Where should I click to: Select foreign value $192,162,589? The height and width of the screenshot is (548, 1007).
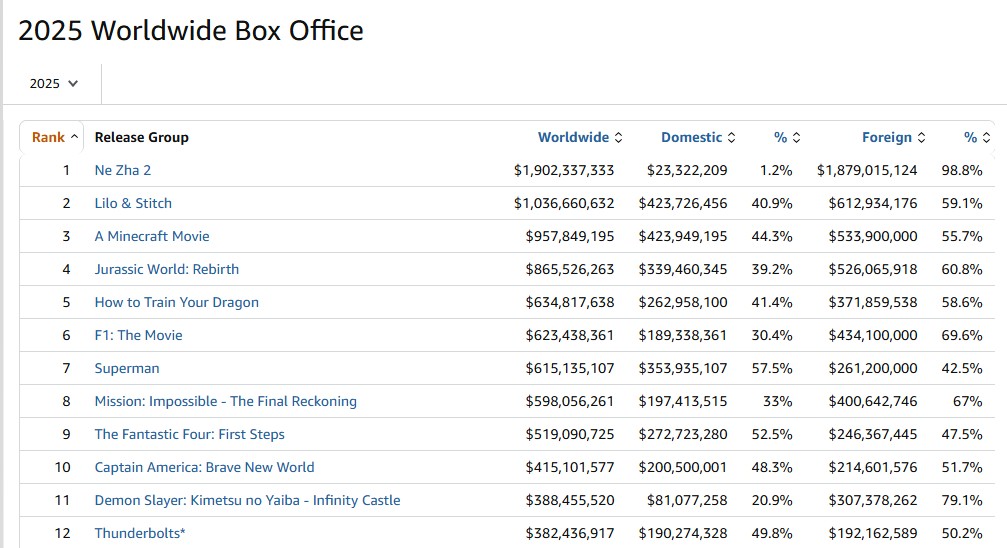pyautogui.click(x=873, y=533)
